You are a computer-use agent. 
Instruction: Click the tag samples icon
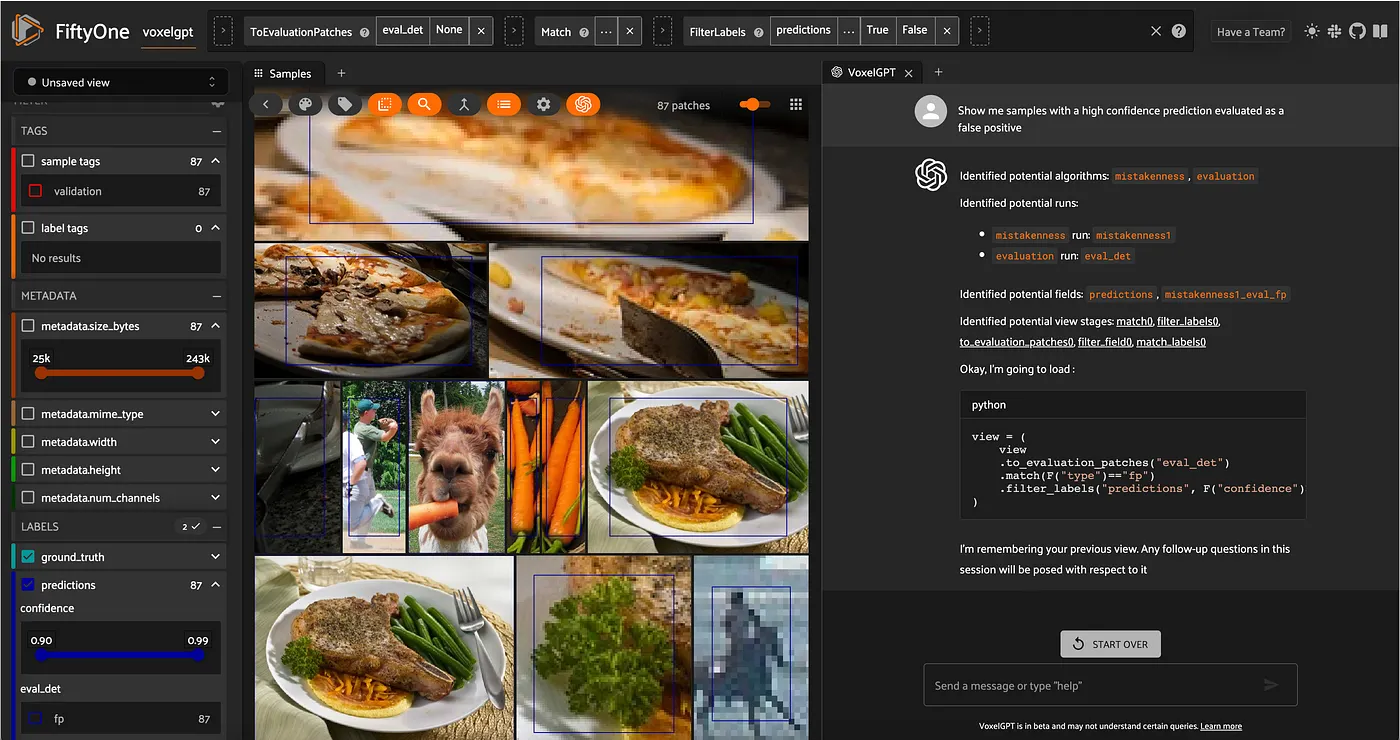(x=345, y=104)
